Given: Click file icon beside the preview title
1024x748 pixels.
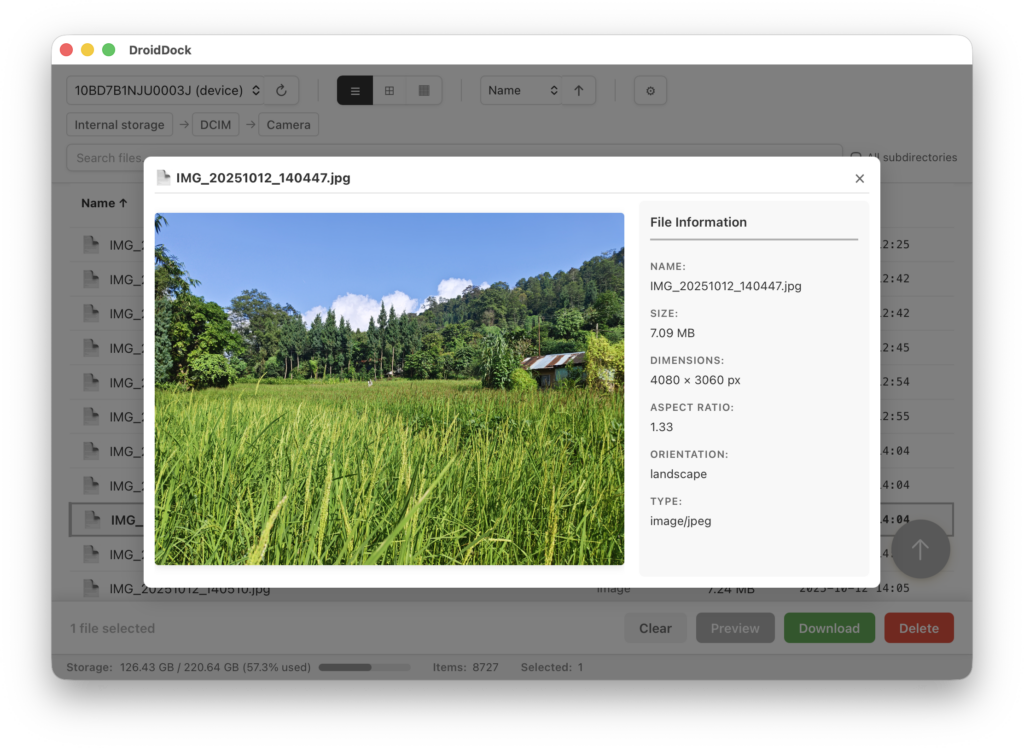Looking at the screenshot, I should (164, 178).
